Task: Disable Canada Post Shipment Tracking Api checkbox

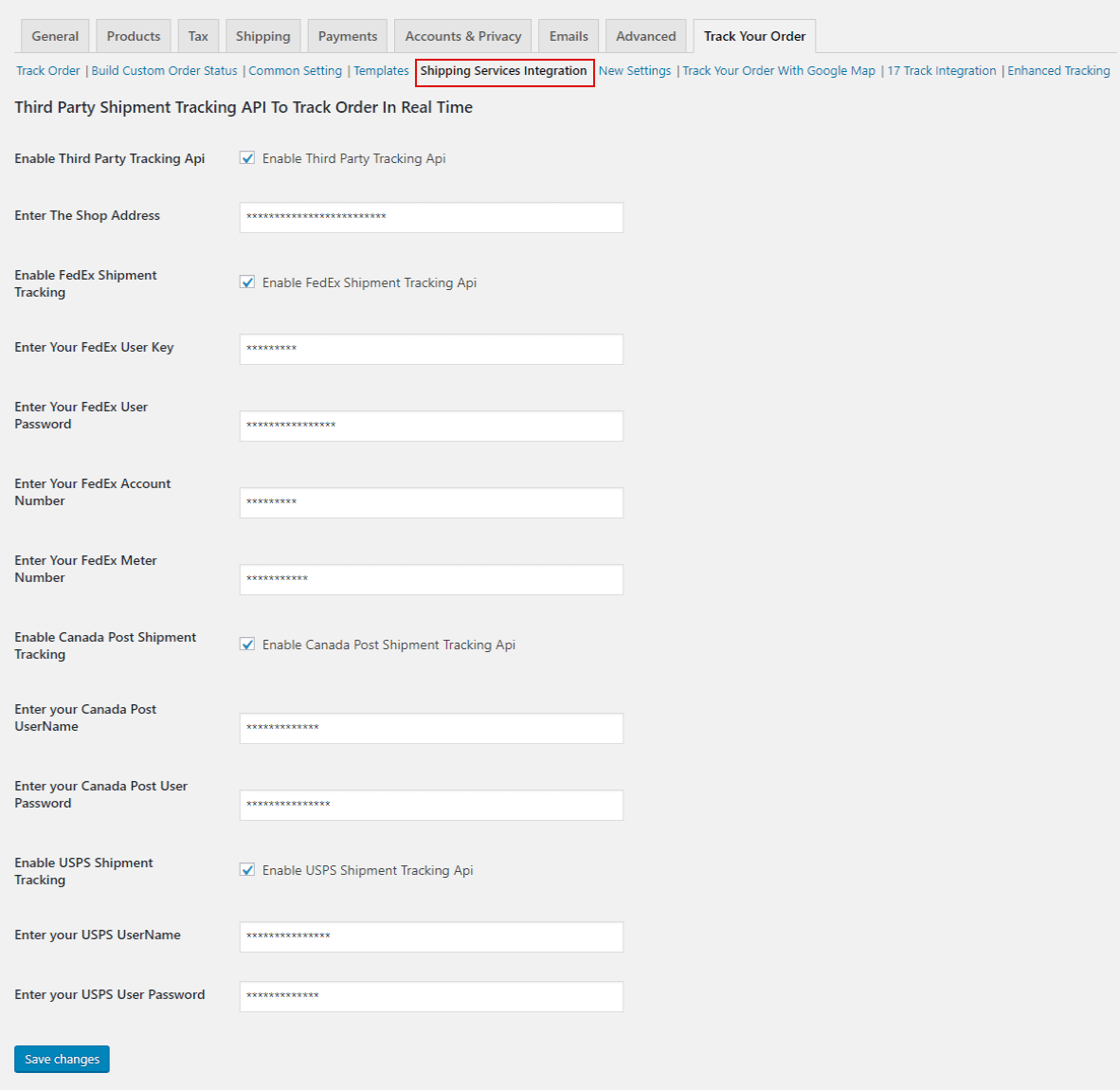Action: coord(247,645)
